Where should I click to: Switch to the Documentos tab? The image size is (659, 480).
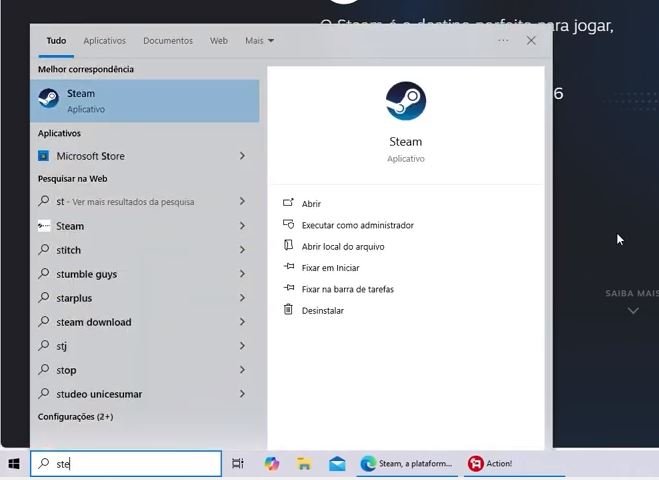coord(168,41)
